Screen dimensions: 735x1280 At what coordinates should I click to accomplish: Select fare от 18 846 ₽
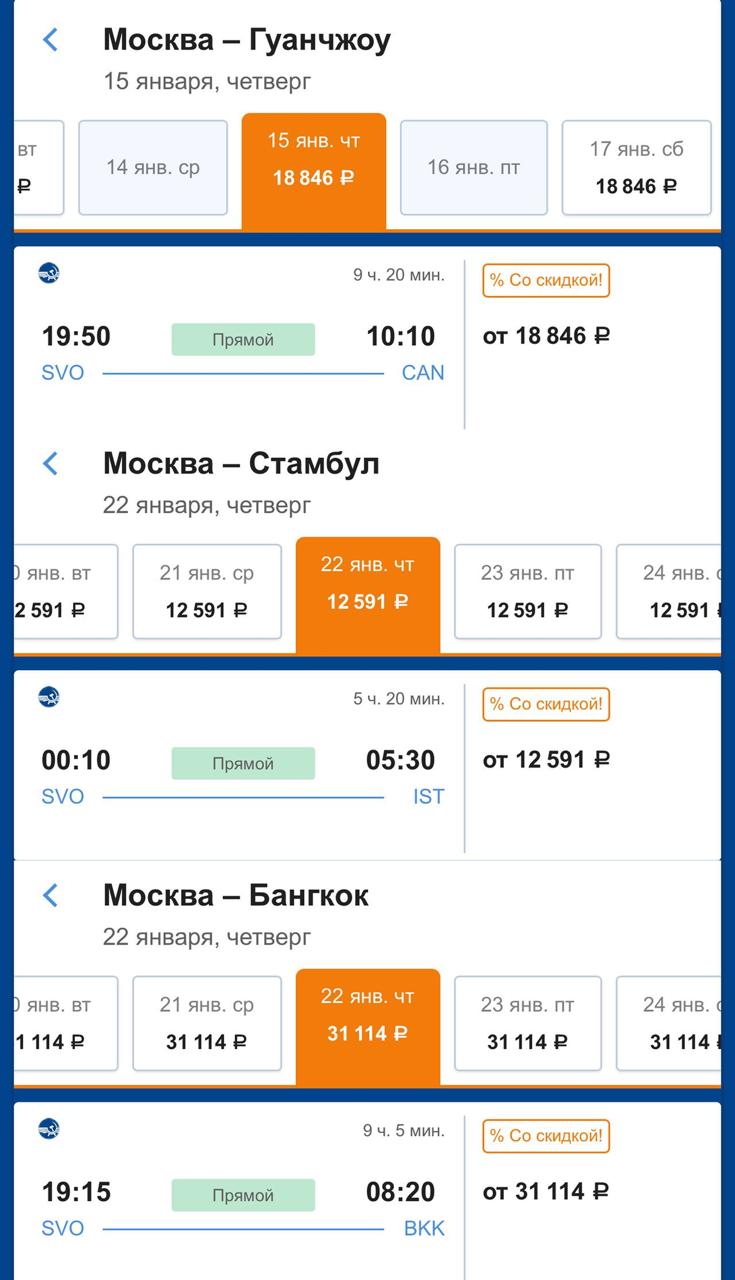pos(546,336)
